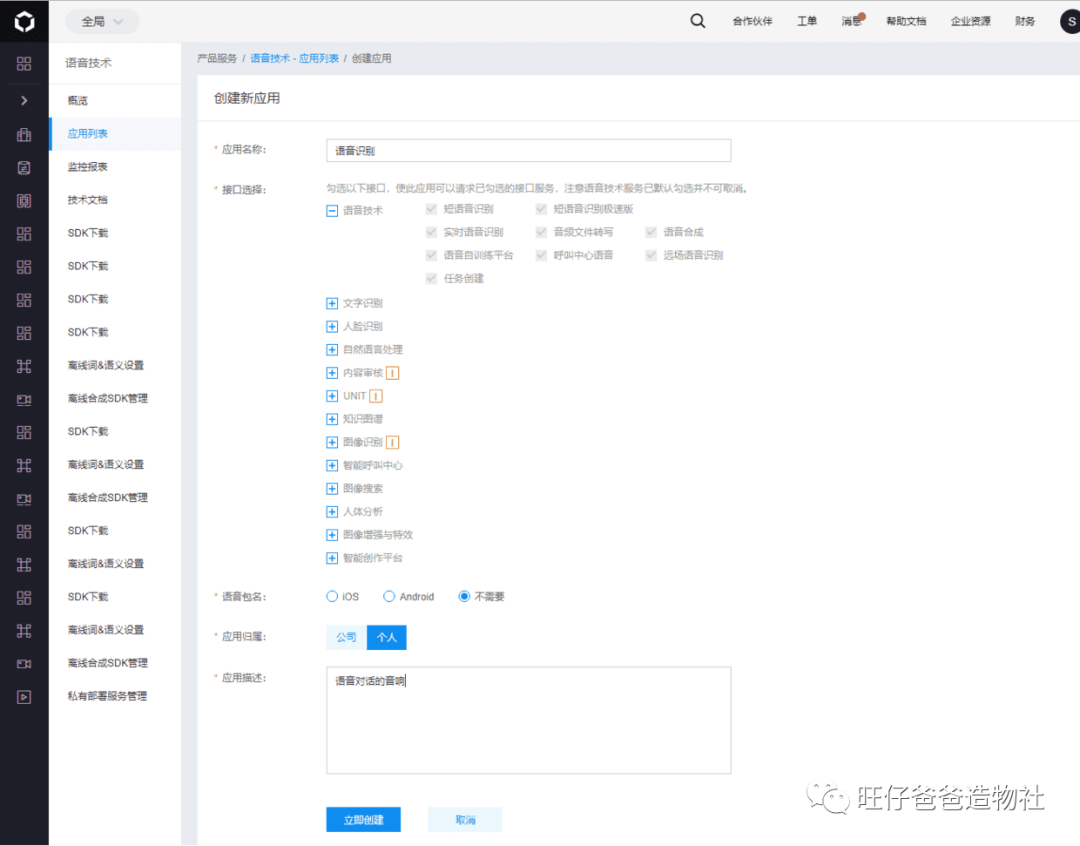Click the 应用描述 text area

529,720
